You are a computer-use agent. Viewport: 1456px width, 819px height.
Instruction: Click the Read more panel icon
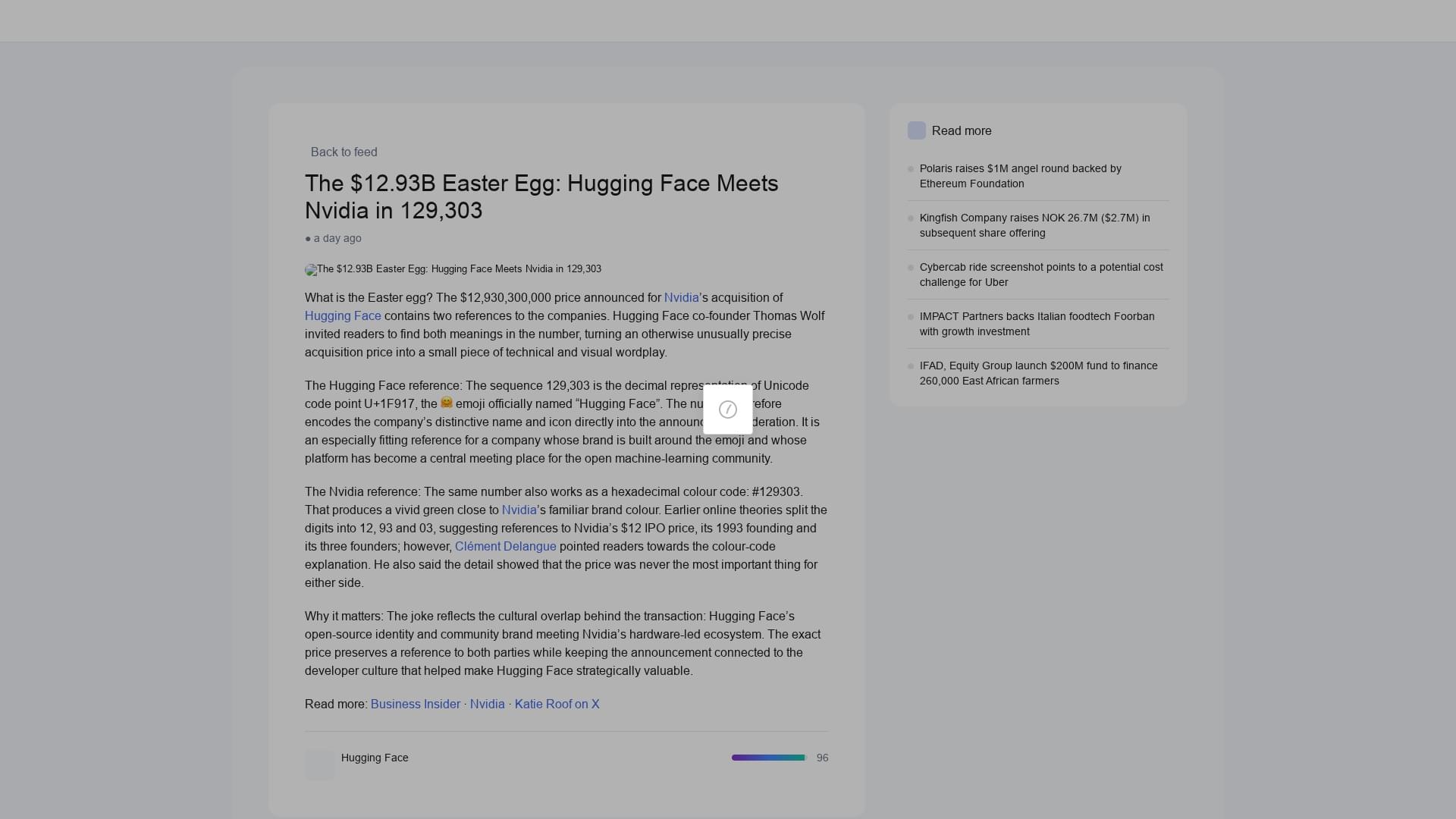pos(917,130)
